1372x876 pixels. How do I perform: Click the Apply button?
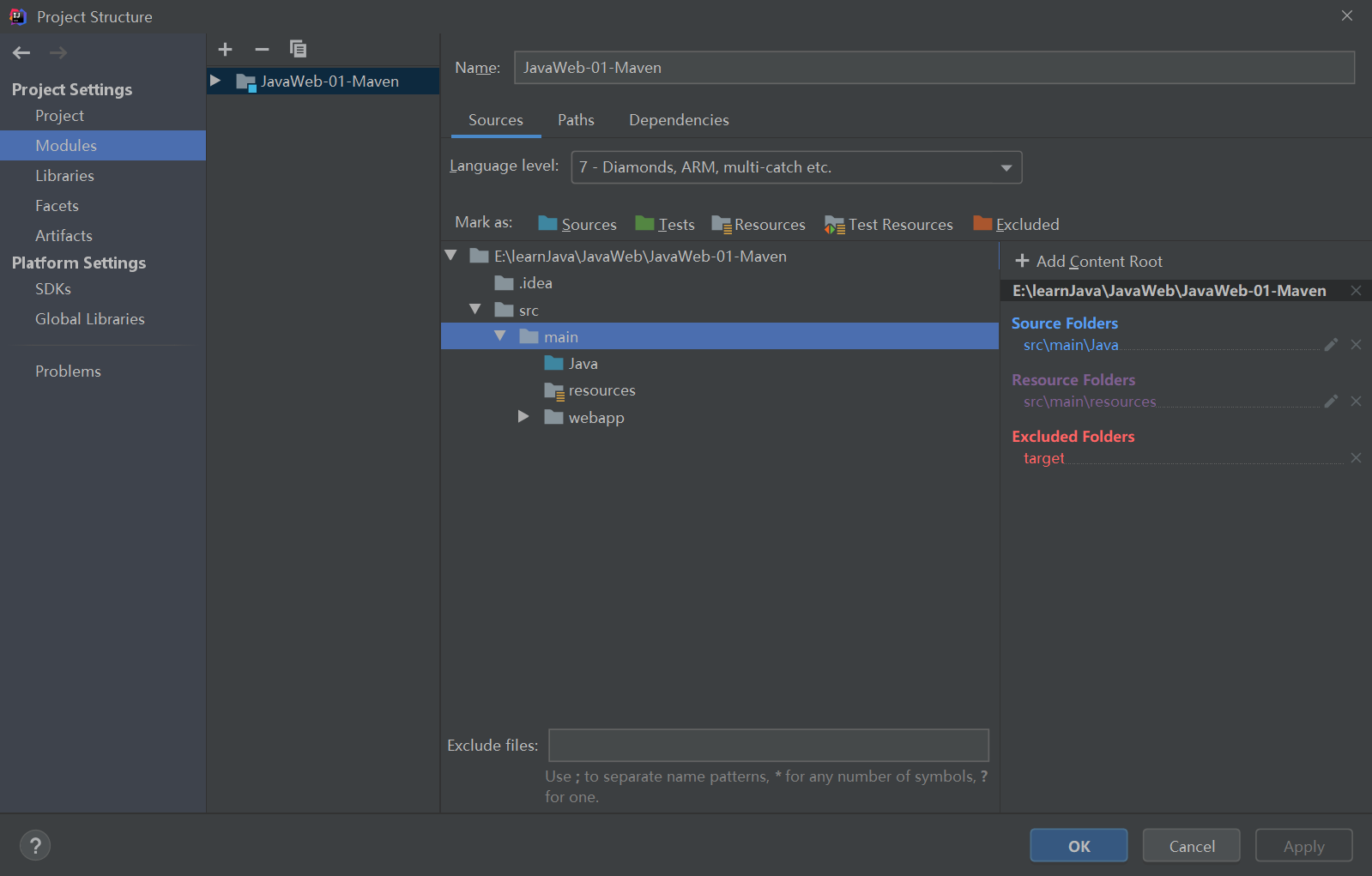click(1303, 846)
